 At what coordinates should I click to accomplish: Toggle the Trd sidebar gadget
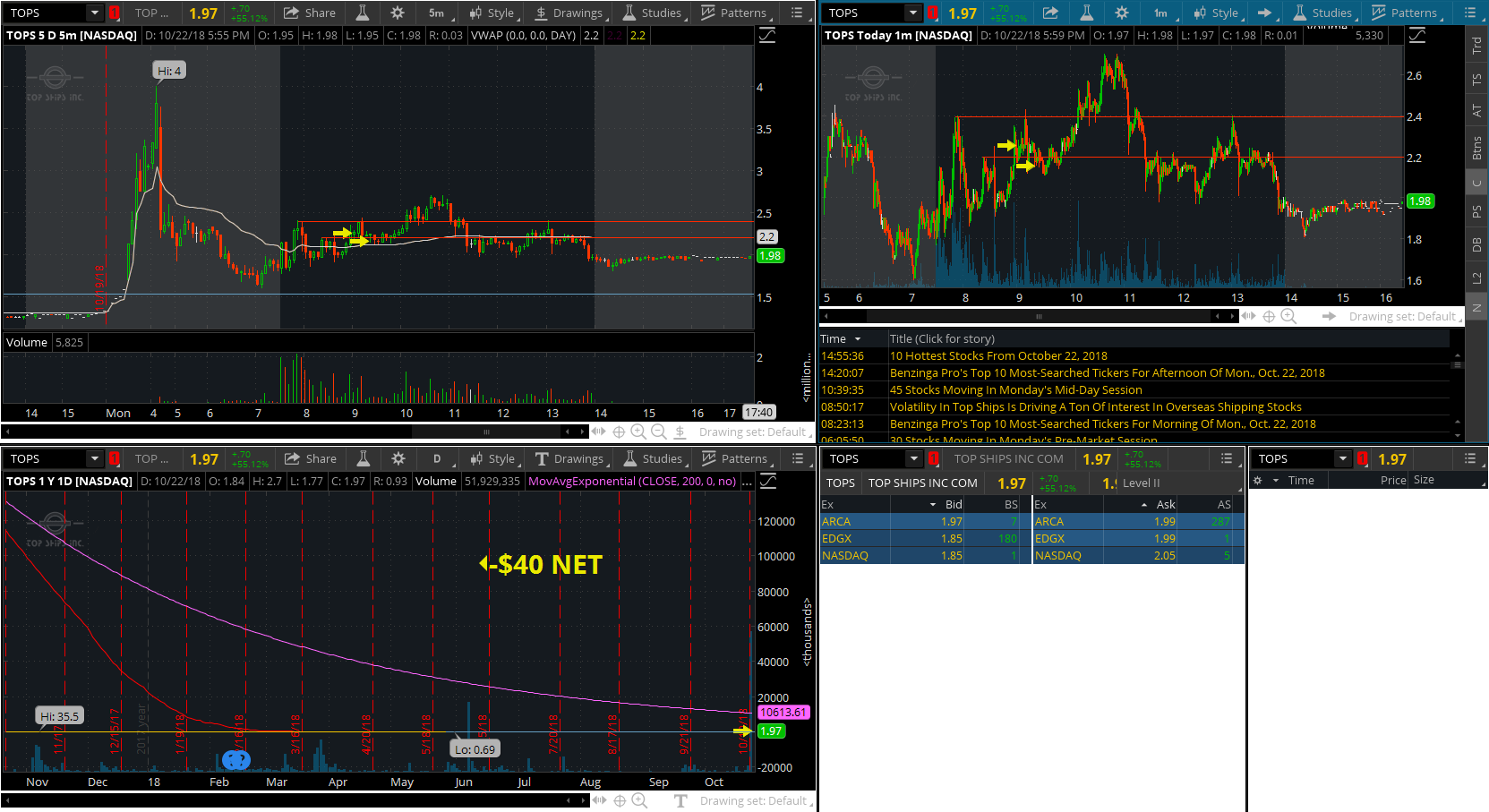coord(1476,45)
